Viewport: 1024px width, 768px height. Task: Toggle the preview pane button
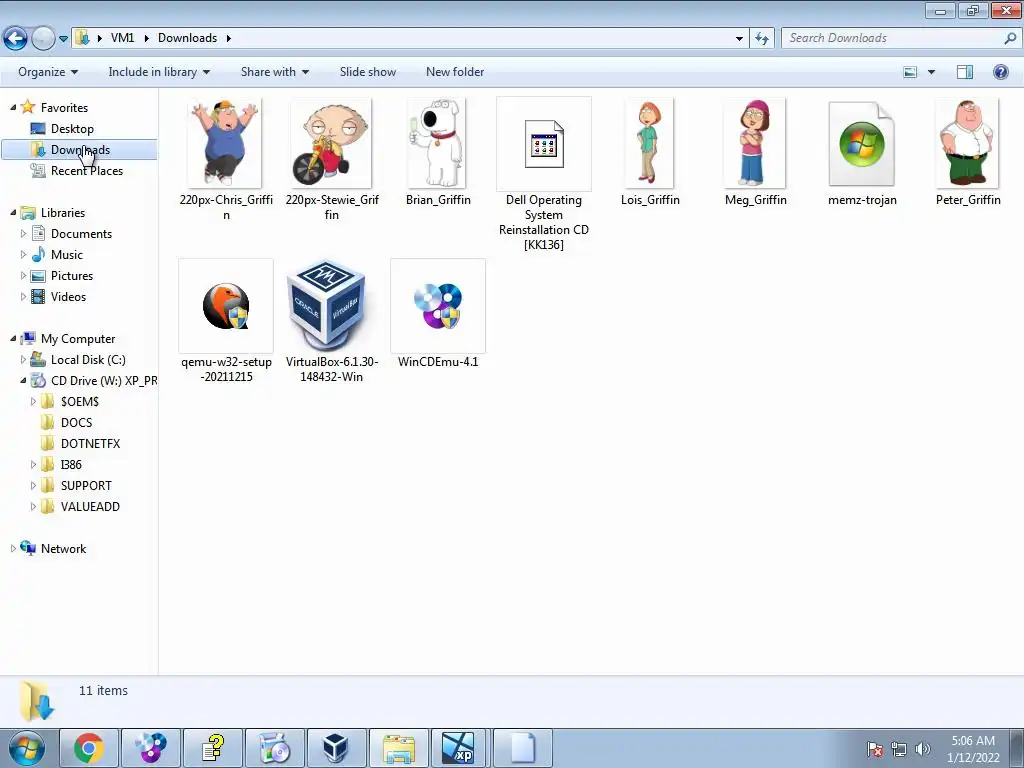pyautogui.click(x=965, y=72)
